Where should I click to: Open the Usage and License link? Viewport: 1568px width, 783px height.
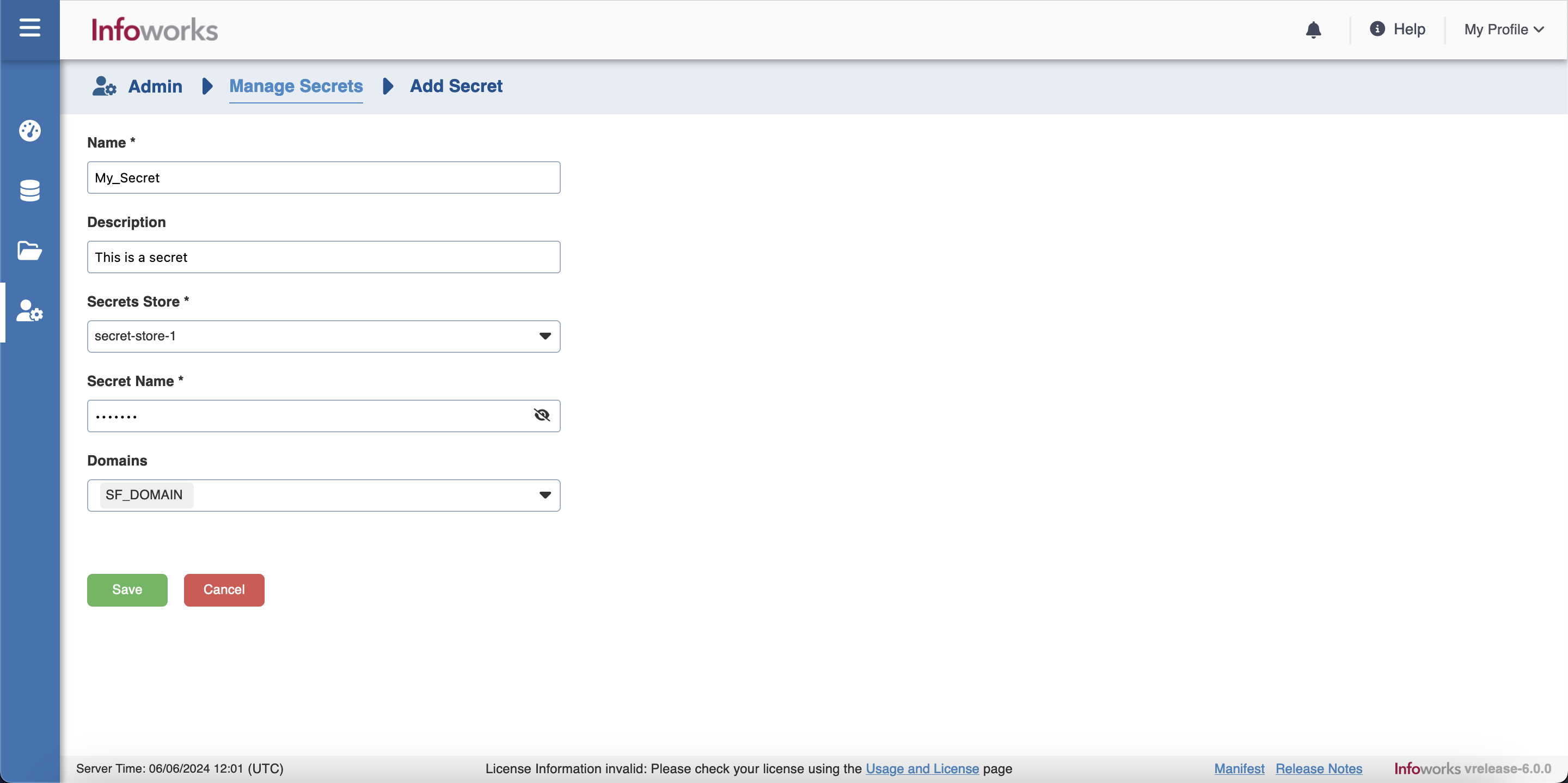[x=922, y=768]
